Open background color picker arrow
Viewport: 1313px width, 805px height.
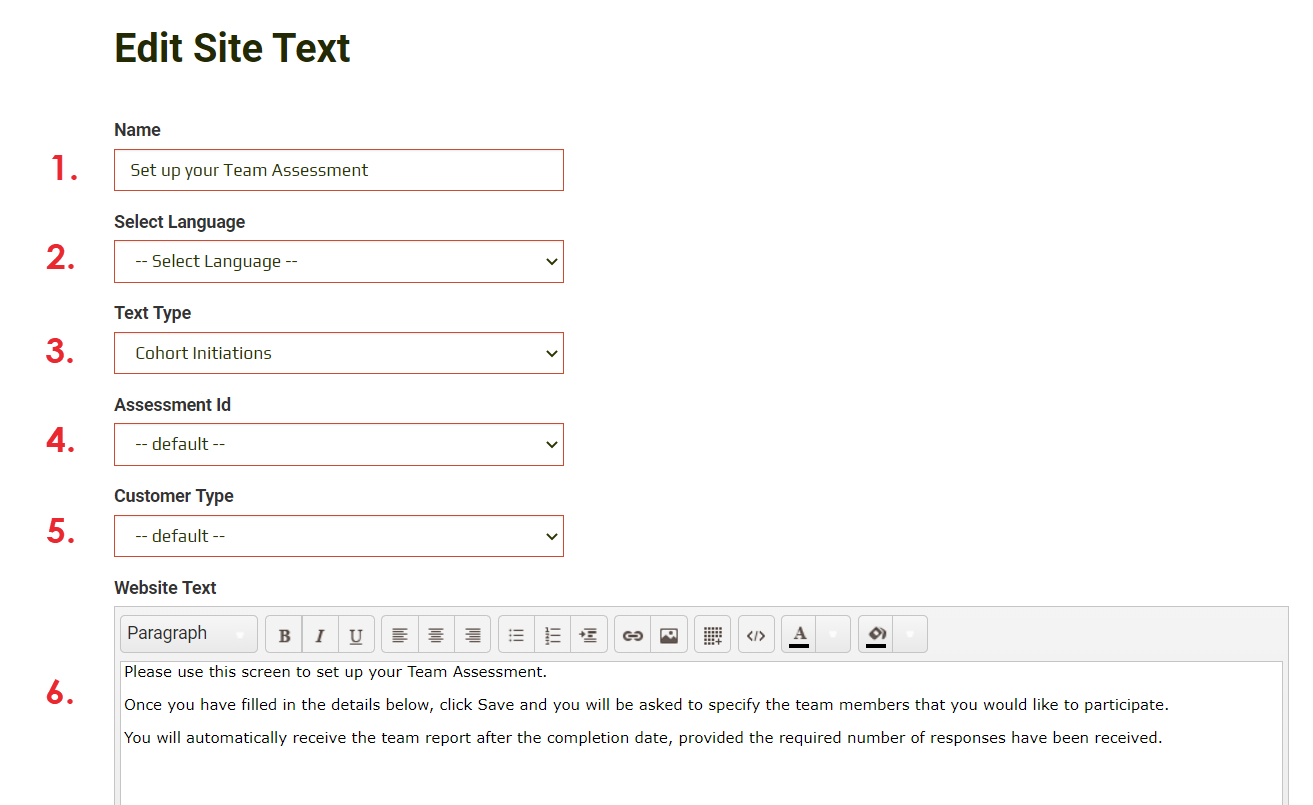tap(910, 635)
